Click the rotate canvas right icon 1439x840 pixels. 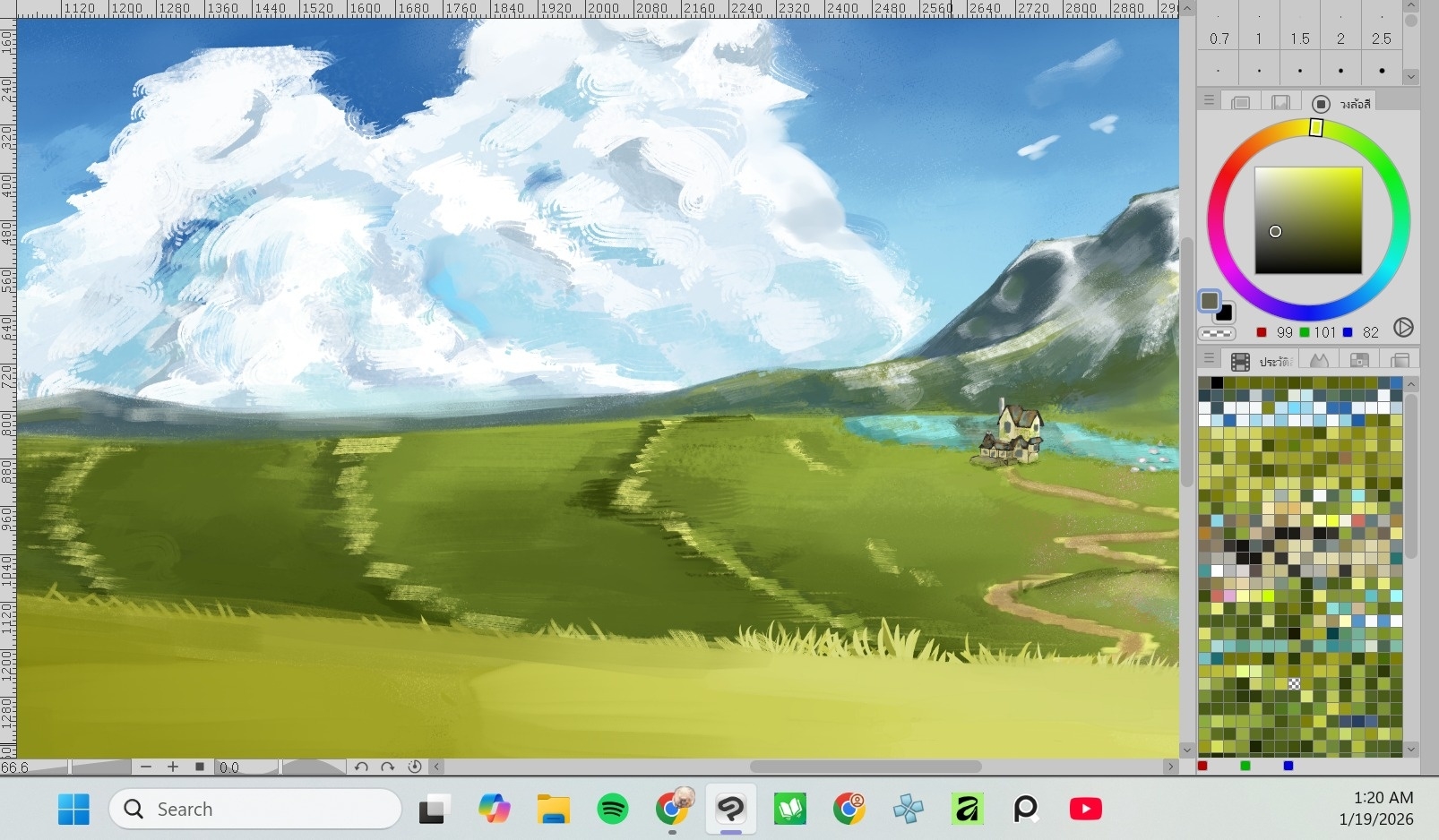387,767
